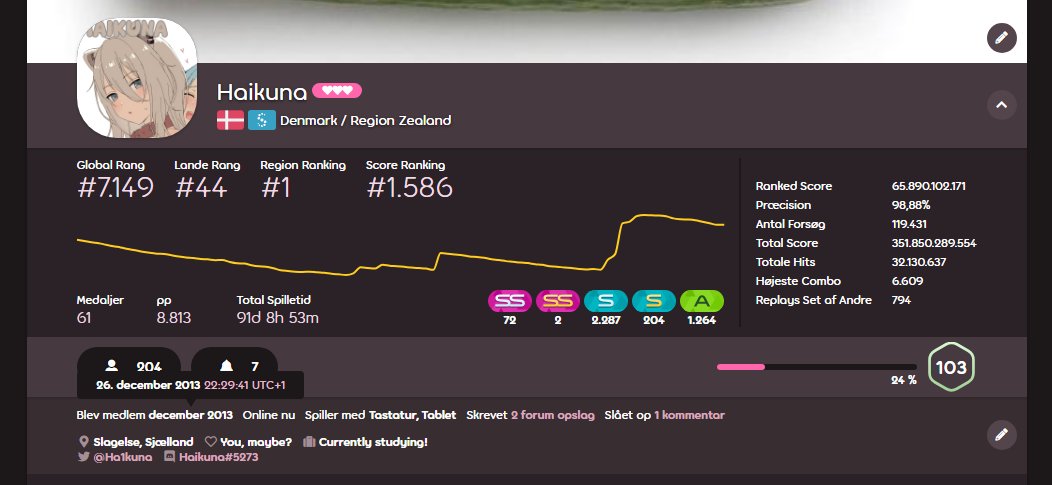Click the blue Region Zealand flag icon
Viewport: 1052px width, 485px height.
[262, 120]
